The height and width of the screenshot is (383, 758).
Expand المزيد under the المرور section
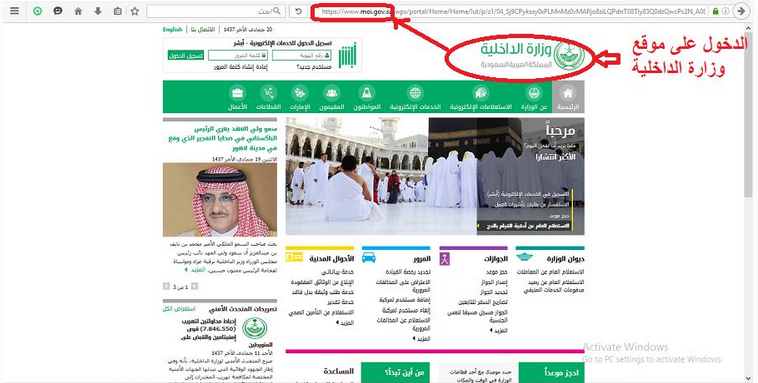click(x=422, y=339)
